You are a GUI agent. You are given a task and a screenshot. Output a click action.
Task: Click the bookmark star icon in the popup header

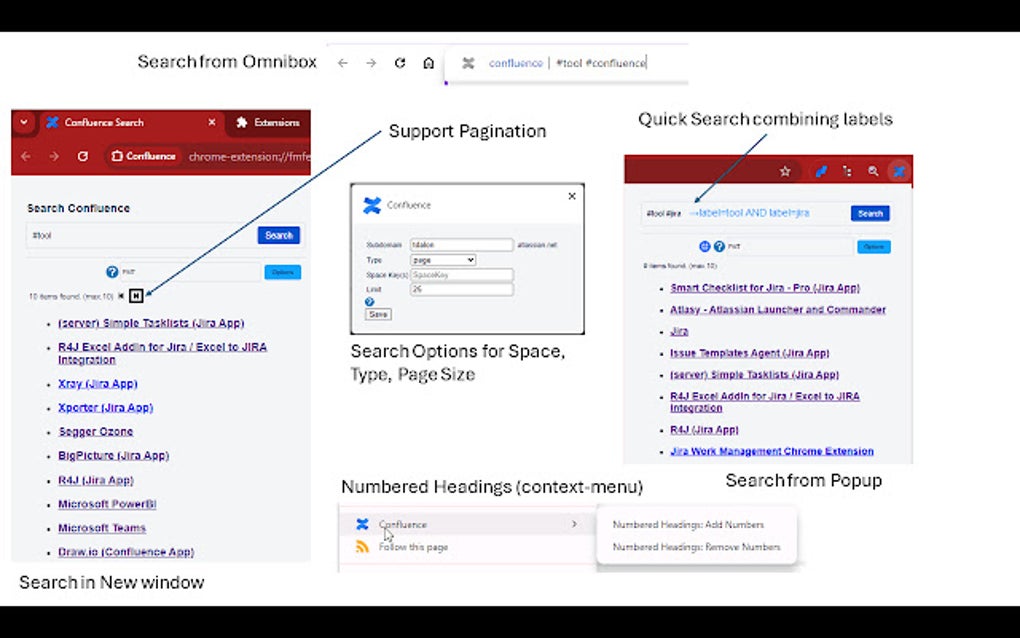(785, 170)
